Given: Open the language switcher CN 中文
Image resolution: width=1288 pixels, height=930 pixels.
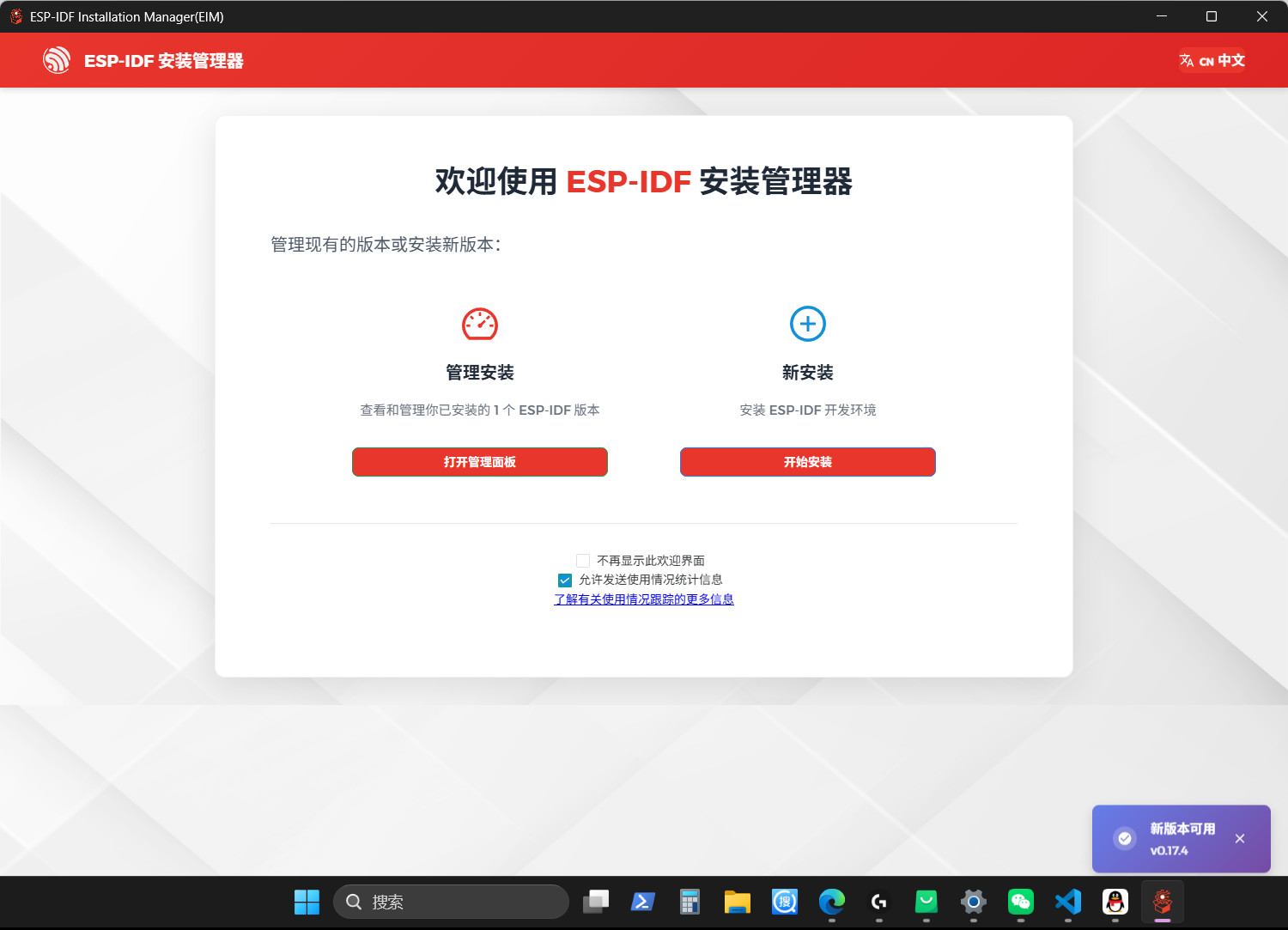Looking at the screenshot, I should click(x=1212, y=60).
